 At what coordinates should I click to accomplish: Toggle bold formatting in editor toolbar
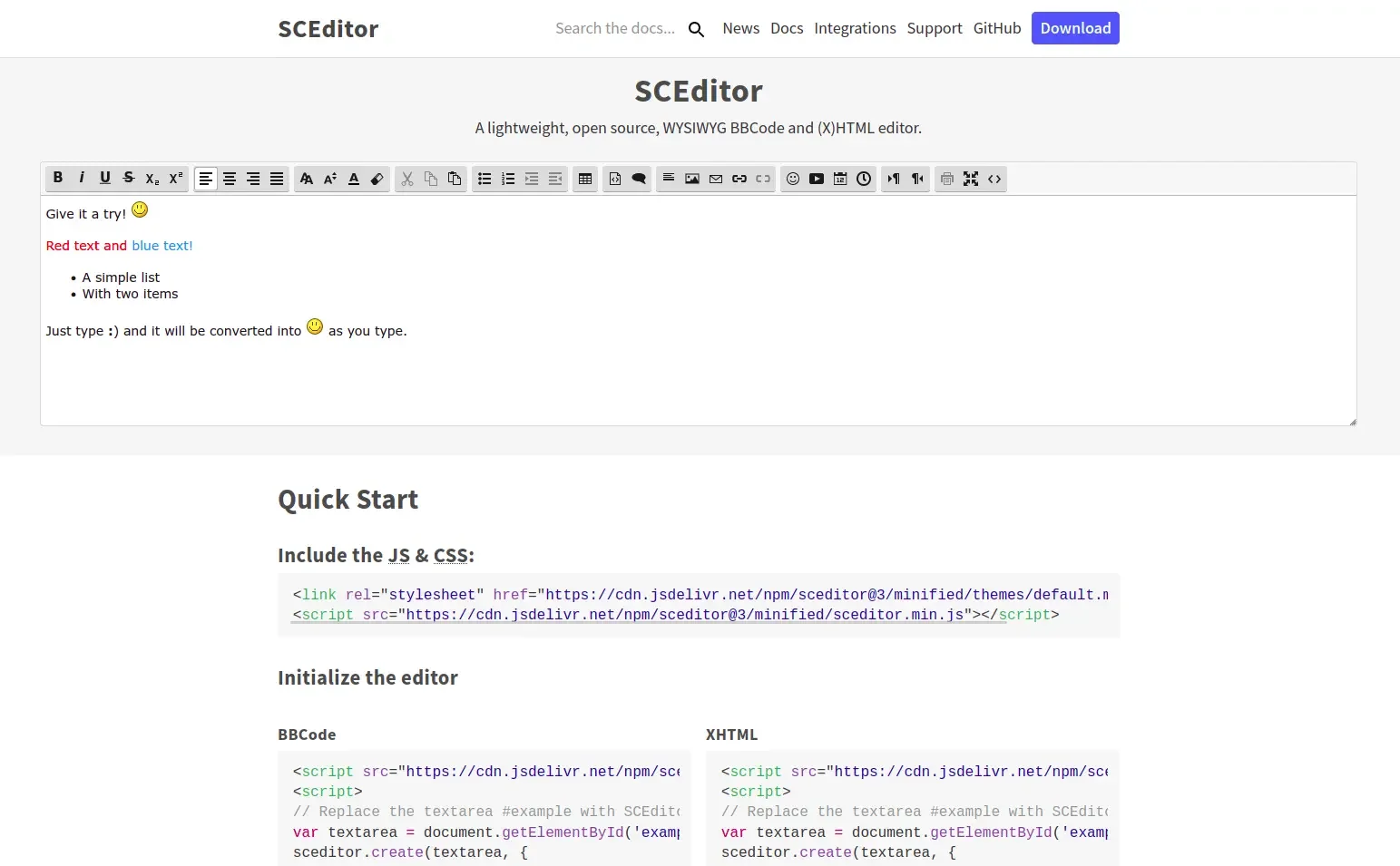click(58, 179)
